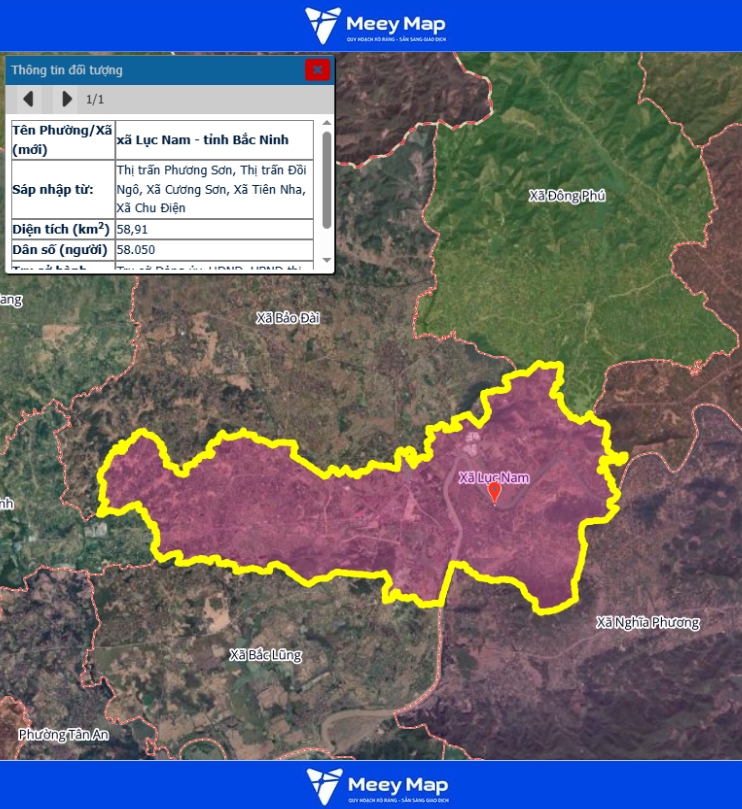Click the Xã Nghĩa Phương label on map

(x=647, y=623)
